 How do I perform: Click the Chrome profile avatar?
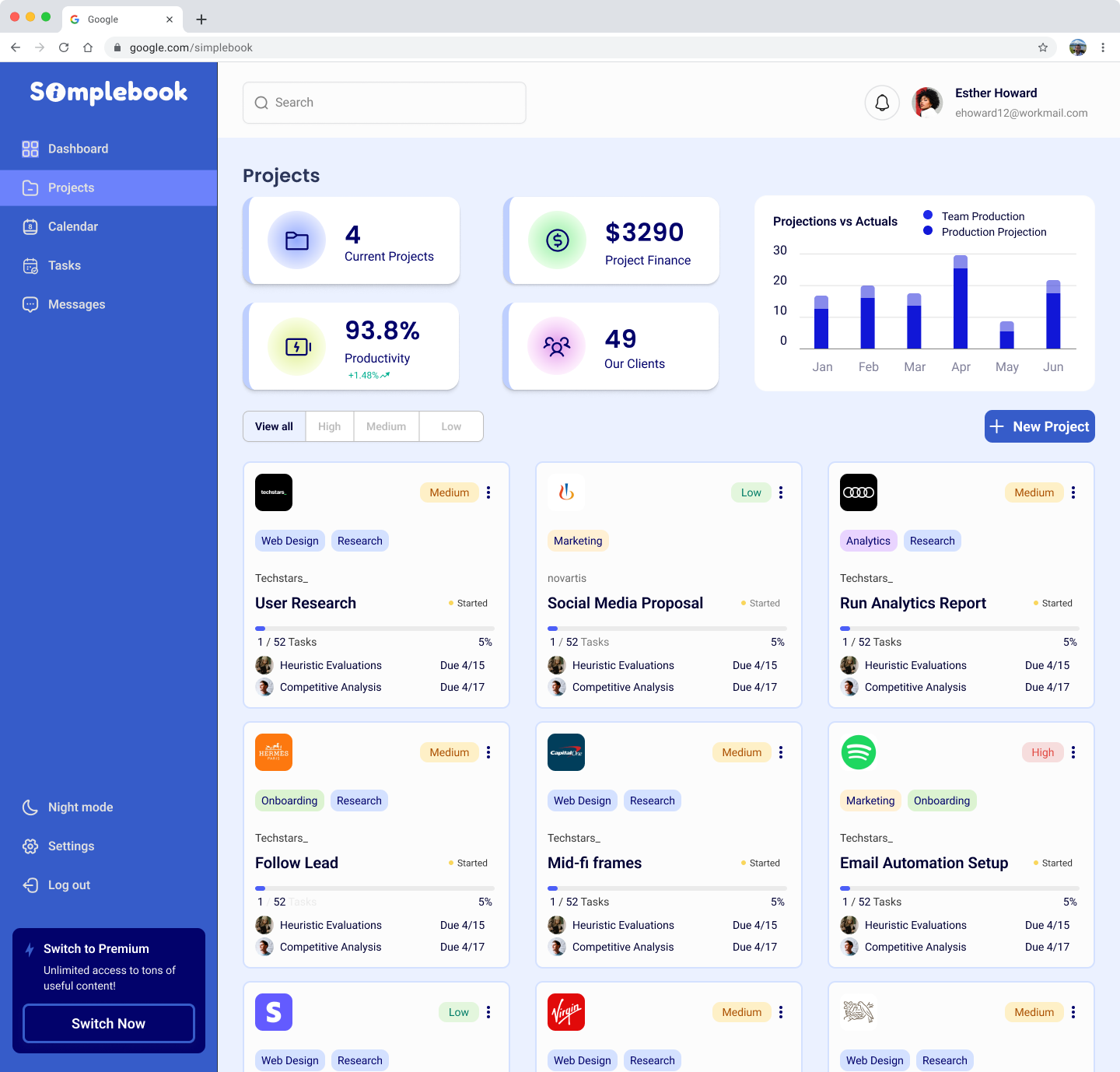pos(1078,47)
